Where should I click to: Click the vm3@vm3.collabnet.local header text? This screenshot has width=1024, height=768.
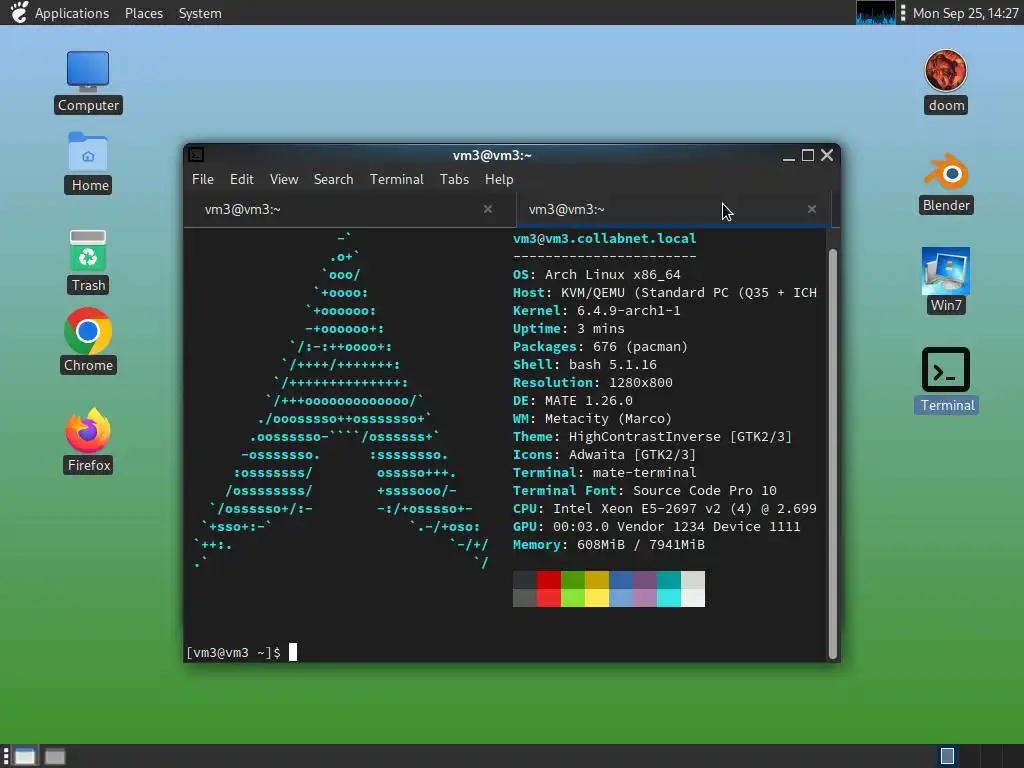coord(605,238)
